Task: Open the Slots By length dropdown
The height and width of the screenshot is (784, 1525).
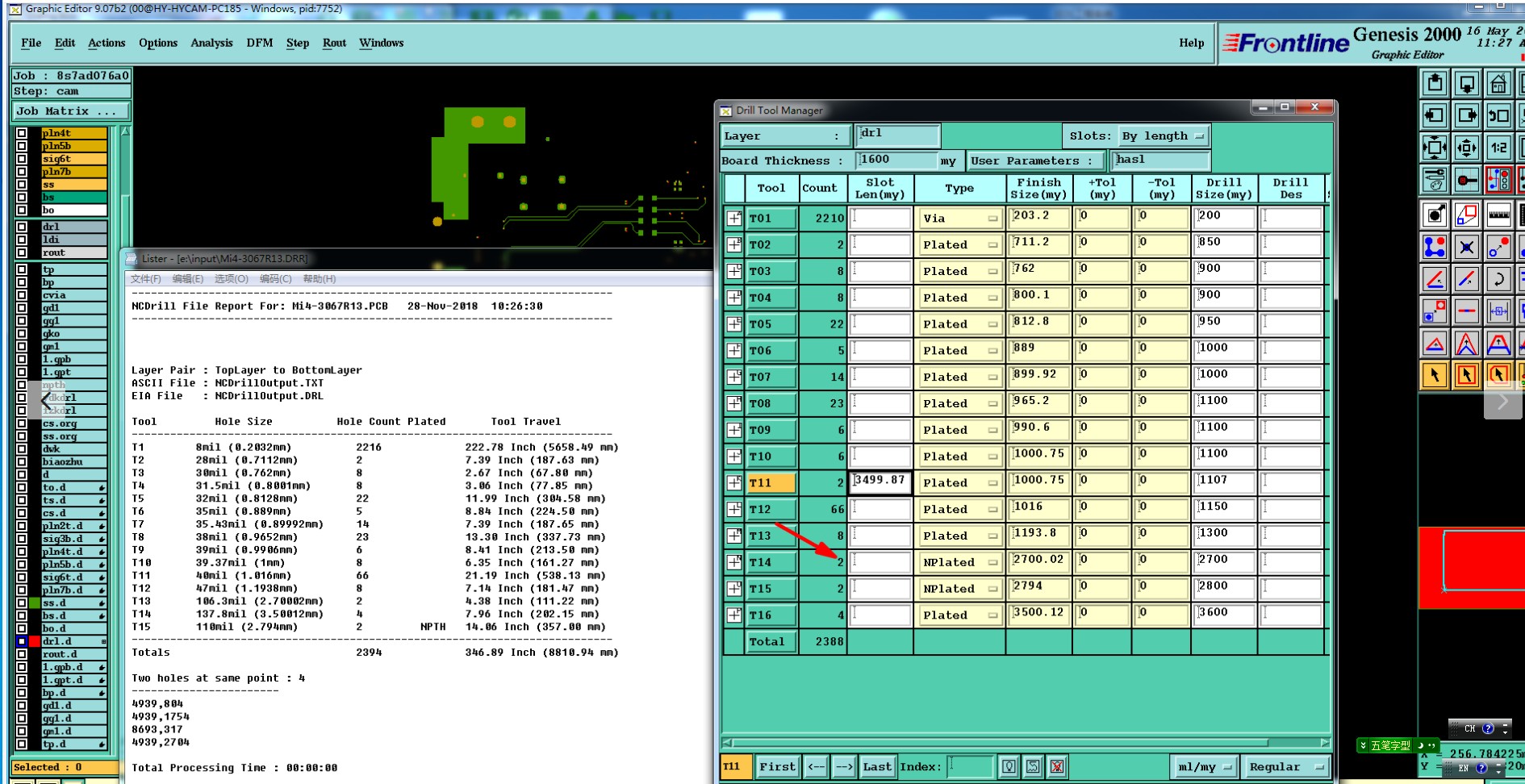Action: (1163, 136)
